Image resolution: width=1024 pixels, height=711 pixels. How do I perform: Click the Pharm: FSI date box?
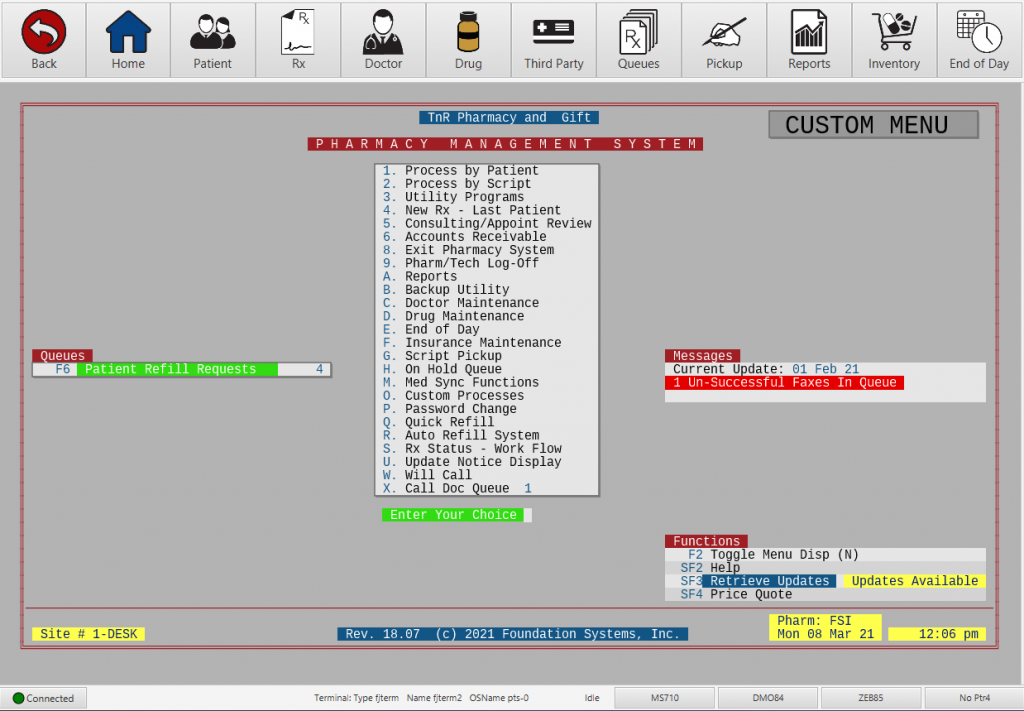825,627
